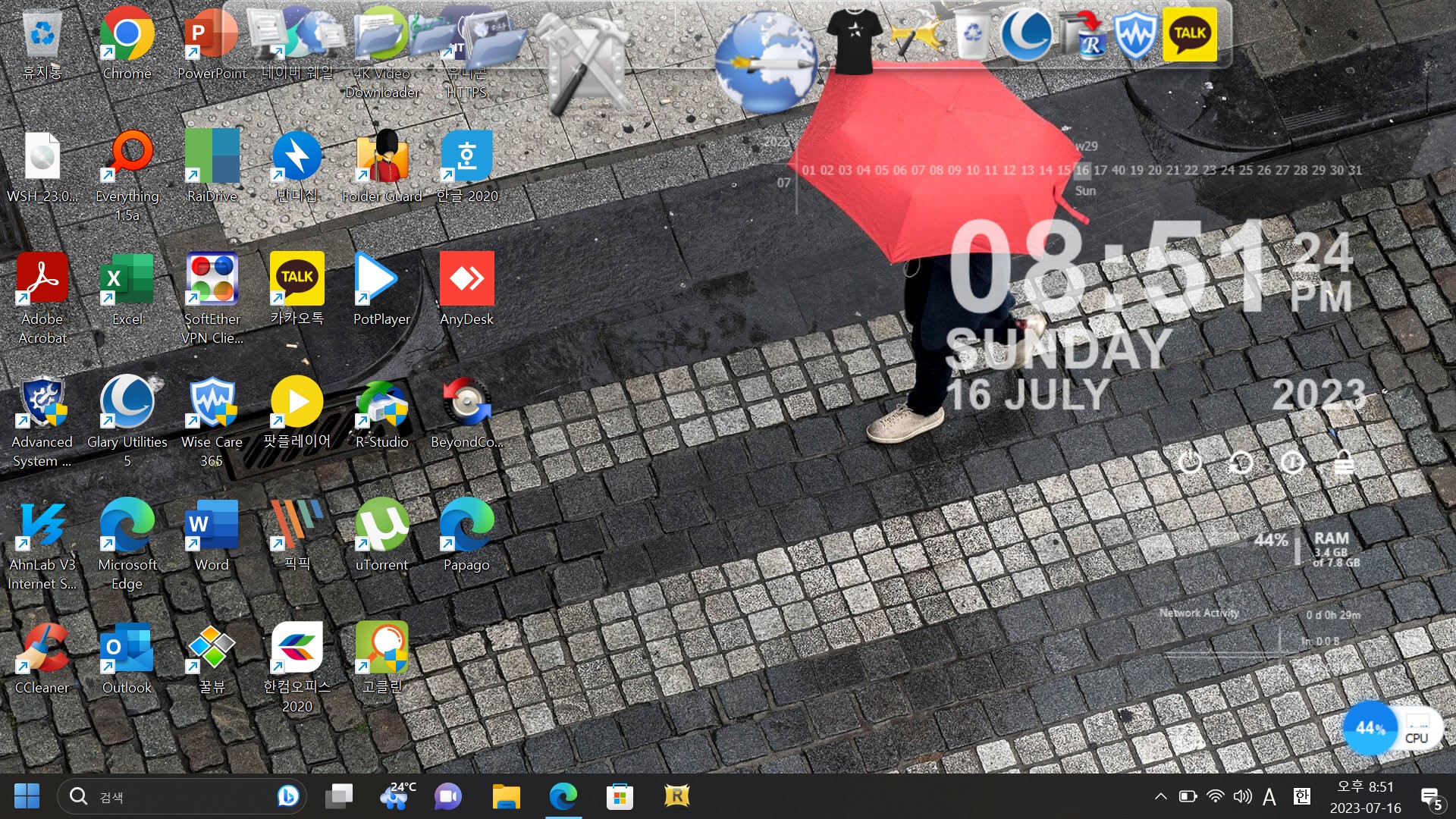Launch 카카오톡 desktop shortcut
The image size is (1456, 819).
point(297,290)
